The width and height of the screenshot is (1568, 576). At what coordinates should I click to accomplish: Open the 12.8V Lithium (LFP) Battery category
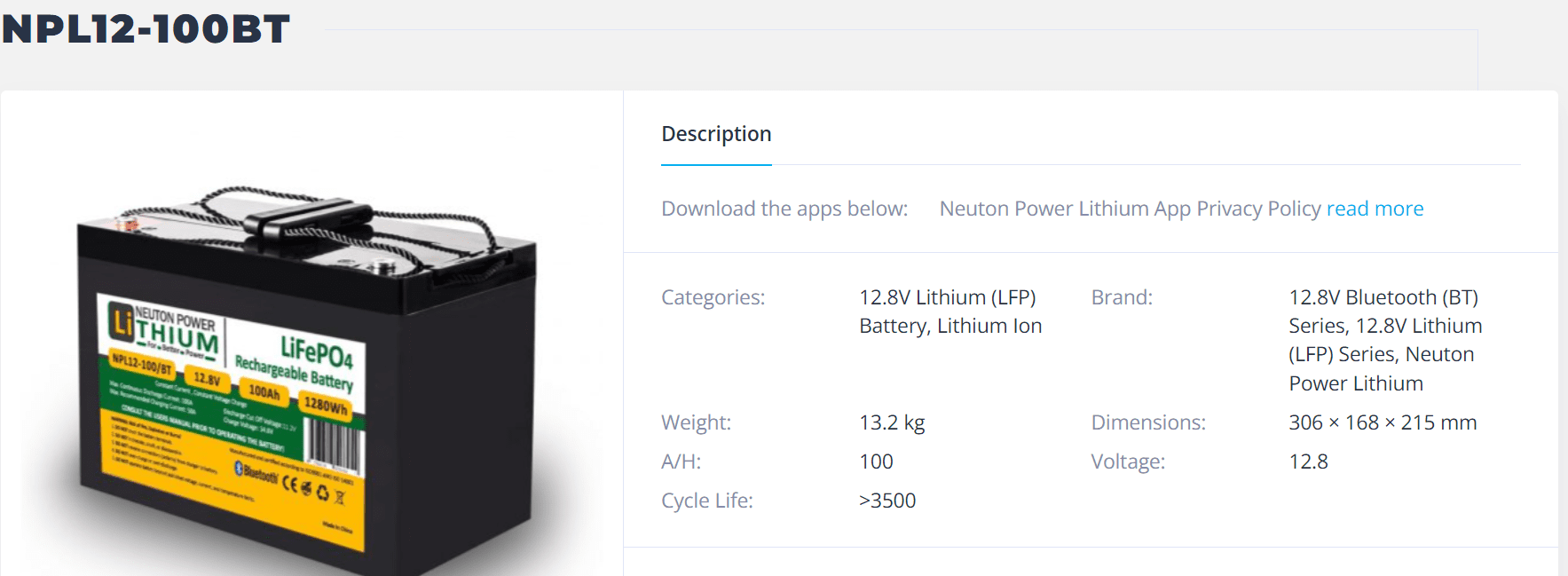[947, 298]
